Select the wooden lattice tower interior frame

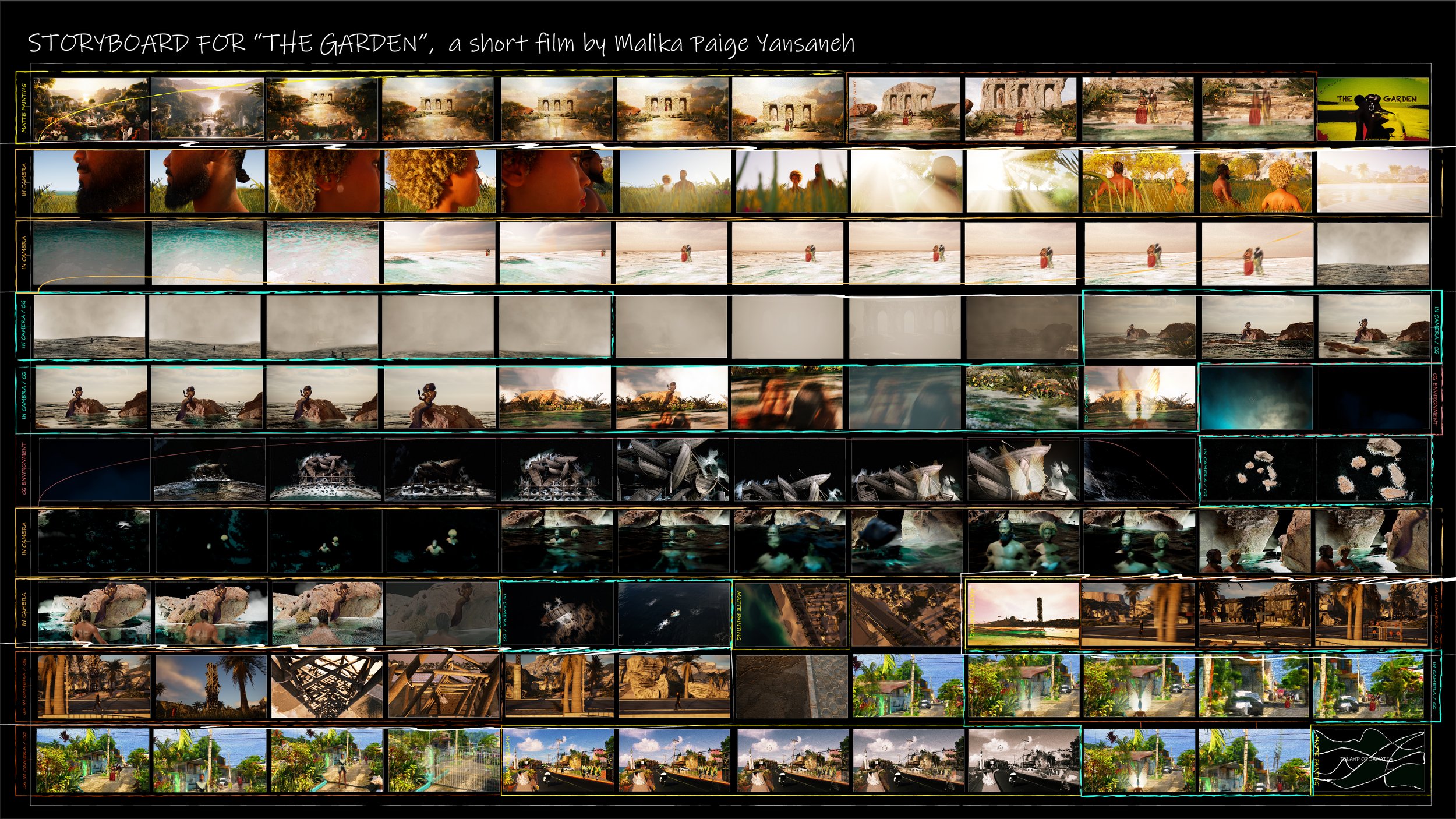pyautogui.click(x=326, y=686)
